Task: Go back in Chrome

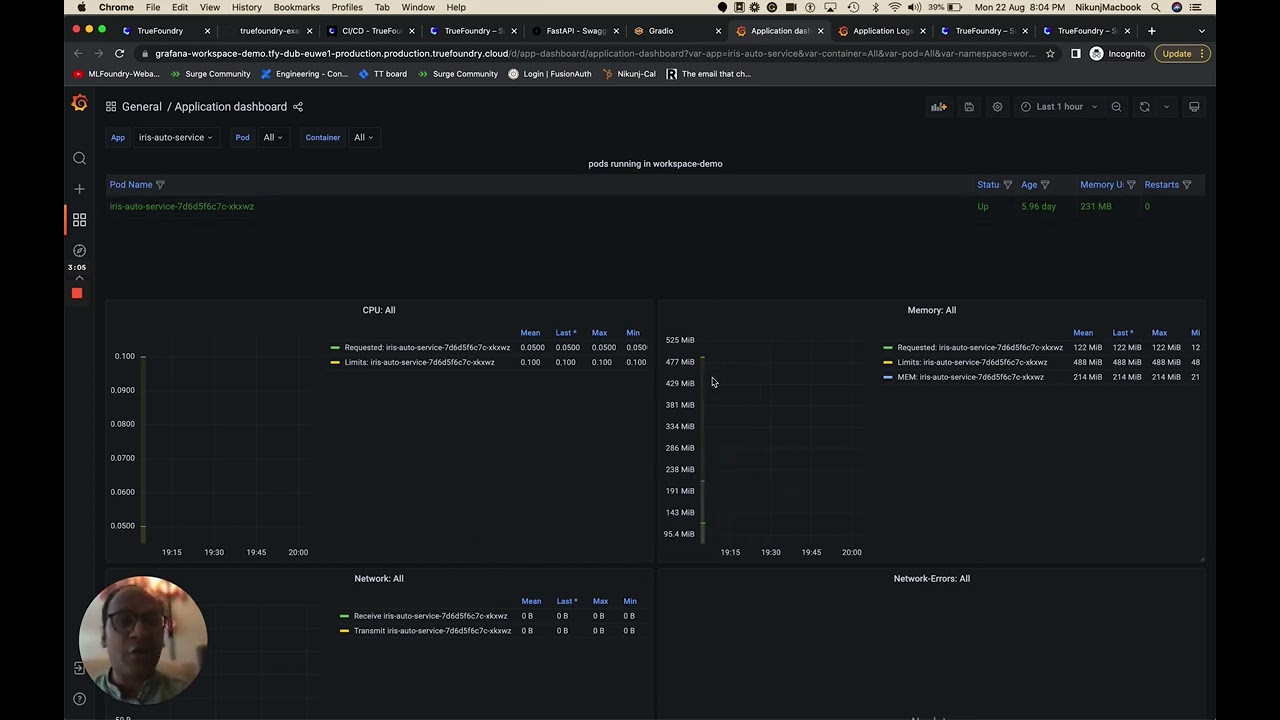Action: 76,53
